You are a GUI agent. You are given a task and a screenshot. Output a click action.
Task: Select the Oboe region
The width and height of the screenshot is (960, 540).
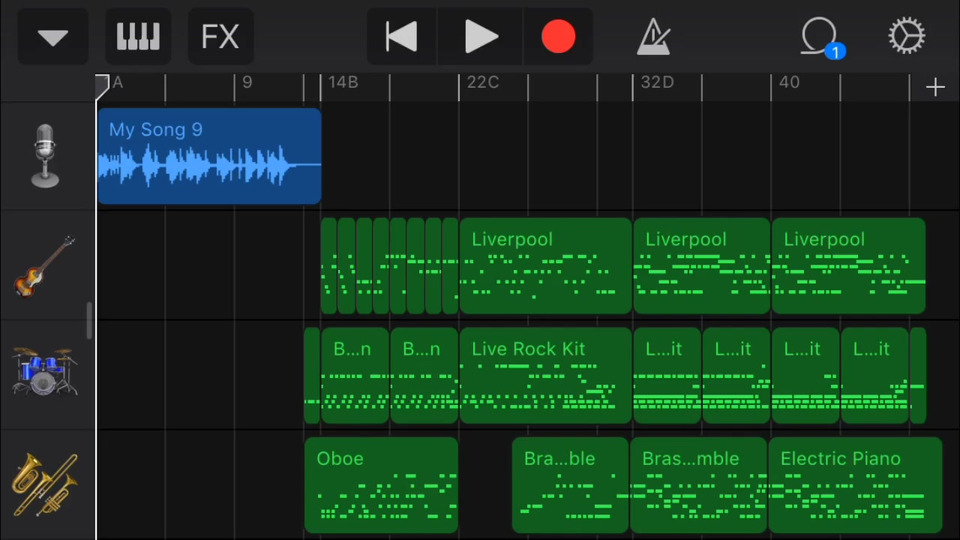tap(381, 485)
